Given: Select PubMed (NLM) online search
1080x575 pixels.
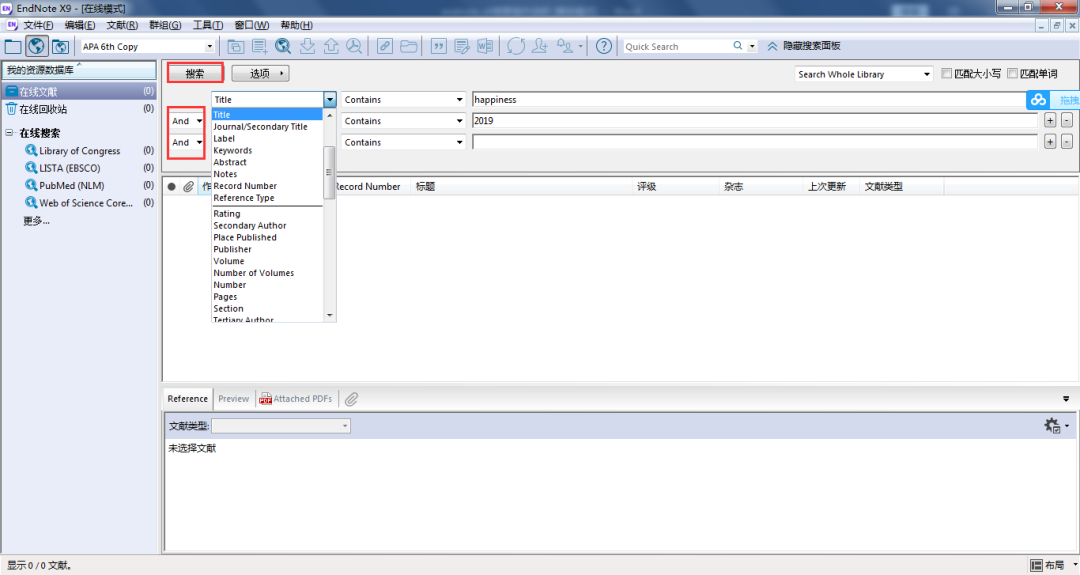Looking at the screenshot, I should click(72, 186).
